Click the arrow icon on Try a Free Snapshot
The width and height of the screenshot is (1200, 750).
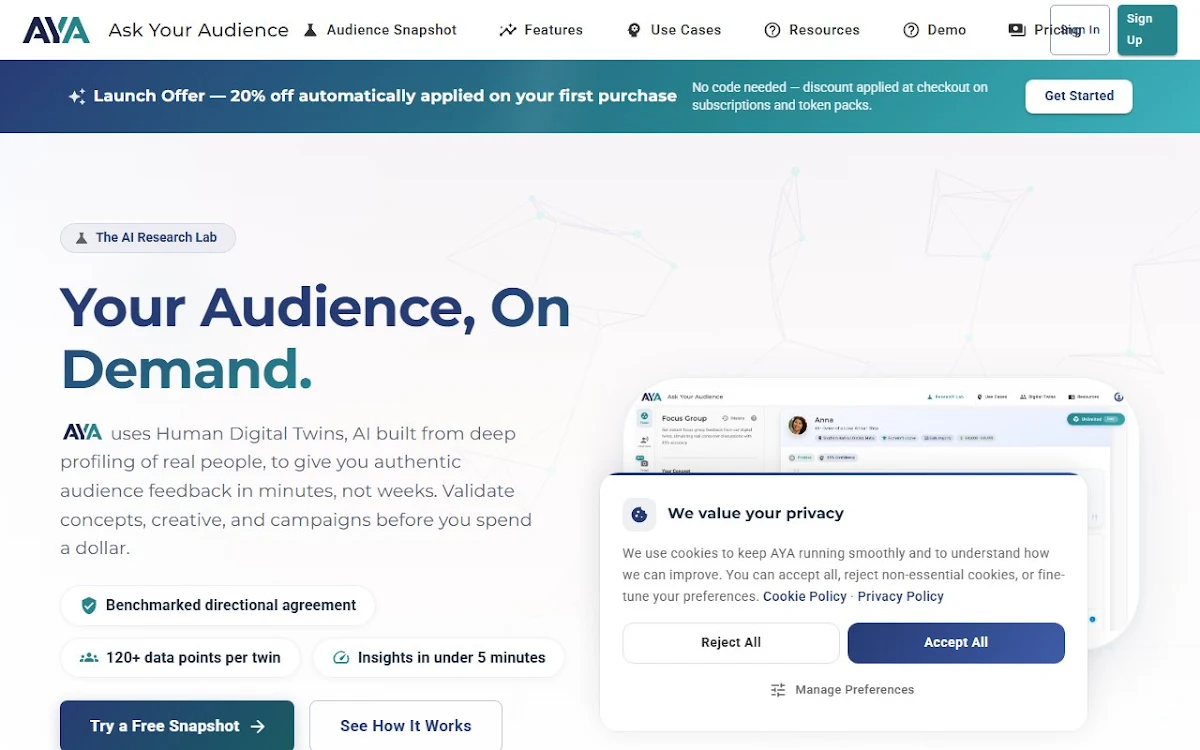click(258, 726)
